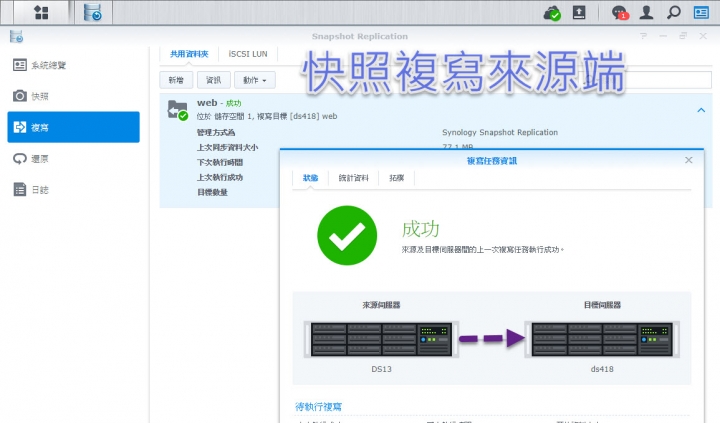Click the ds418 server name text

(602, 369)
